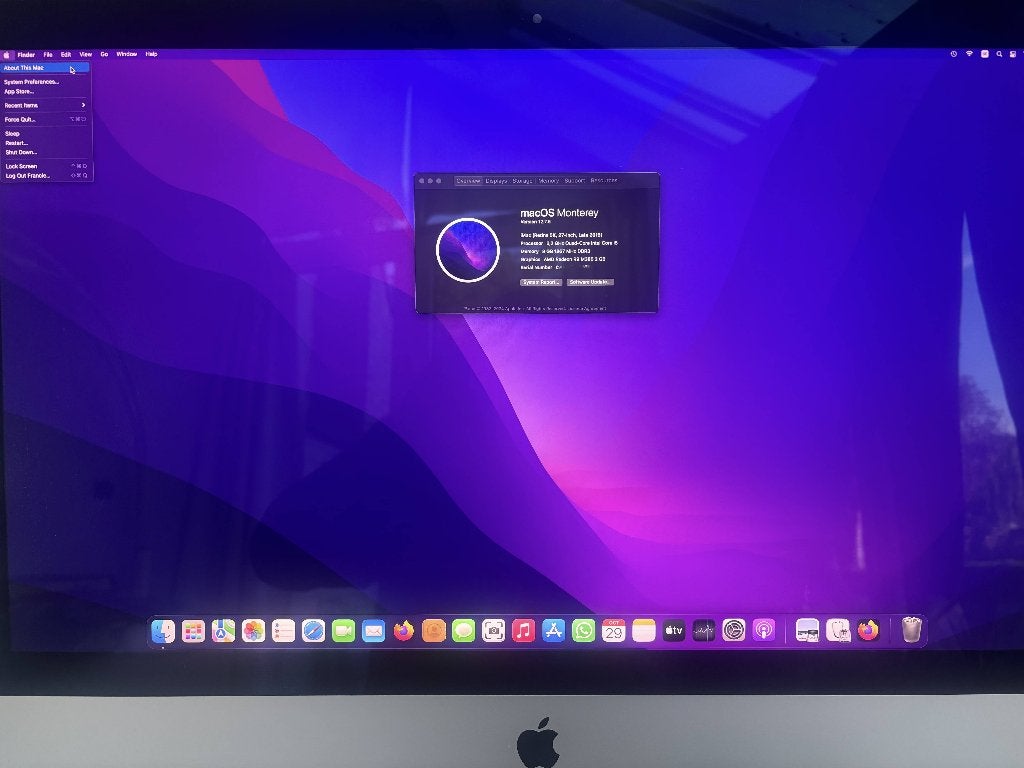
Task: Open the Music app in Dock
Action: click(523, 631)
